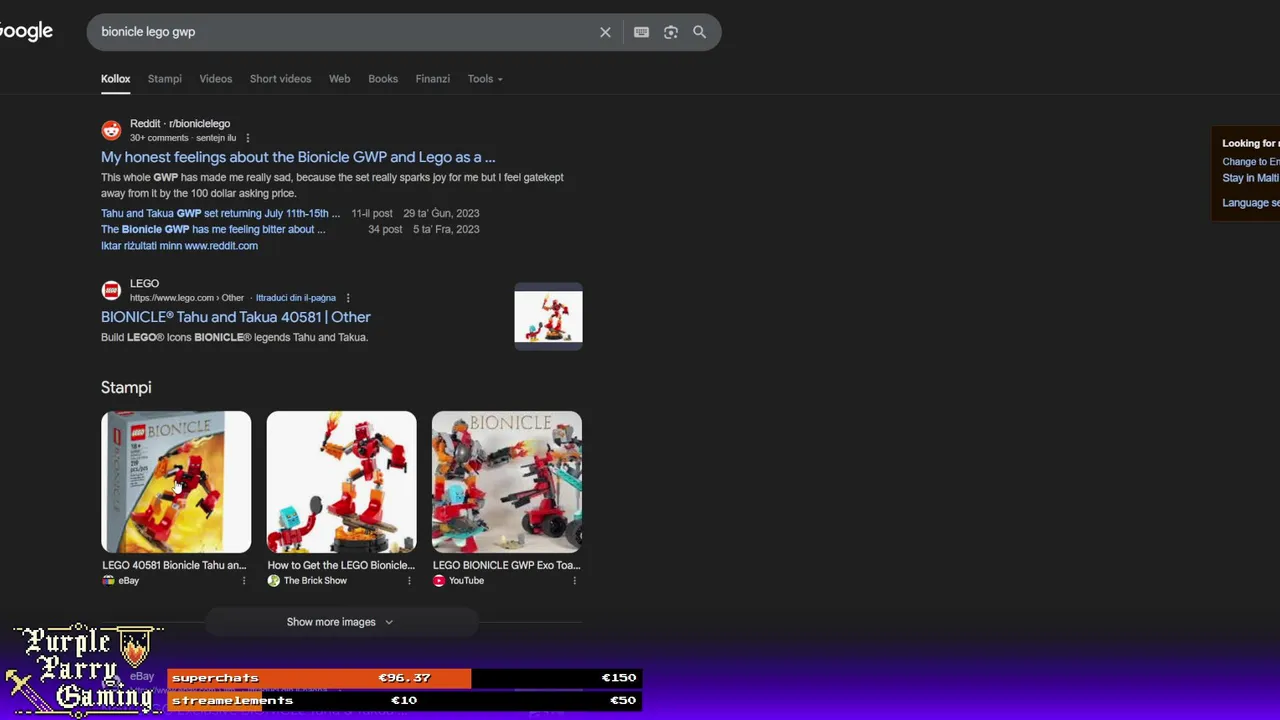Switch to the Books tab

pyautogui.click(x=383, y=79)
